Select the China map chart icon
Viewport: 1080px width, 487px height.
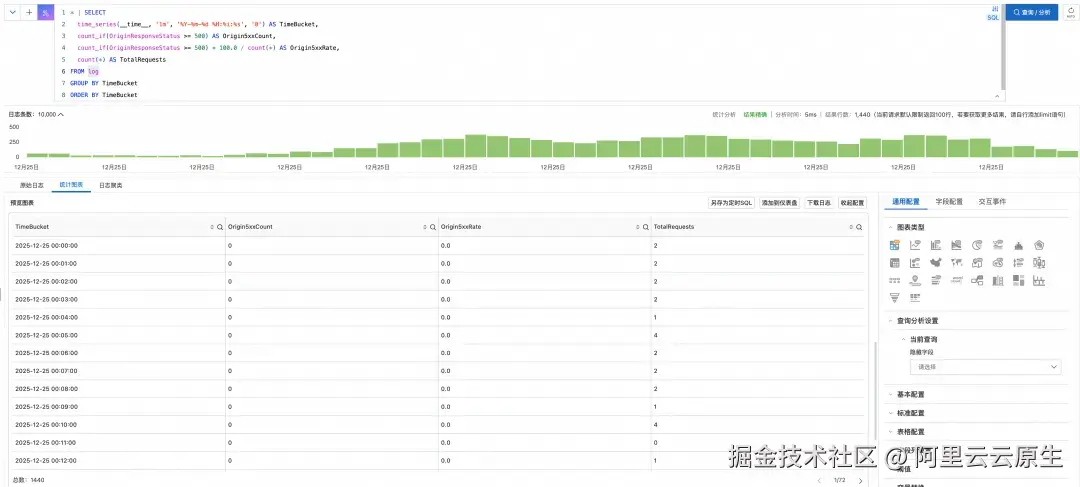(x=936, y=262)
